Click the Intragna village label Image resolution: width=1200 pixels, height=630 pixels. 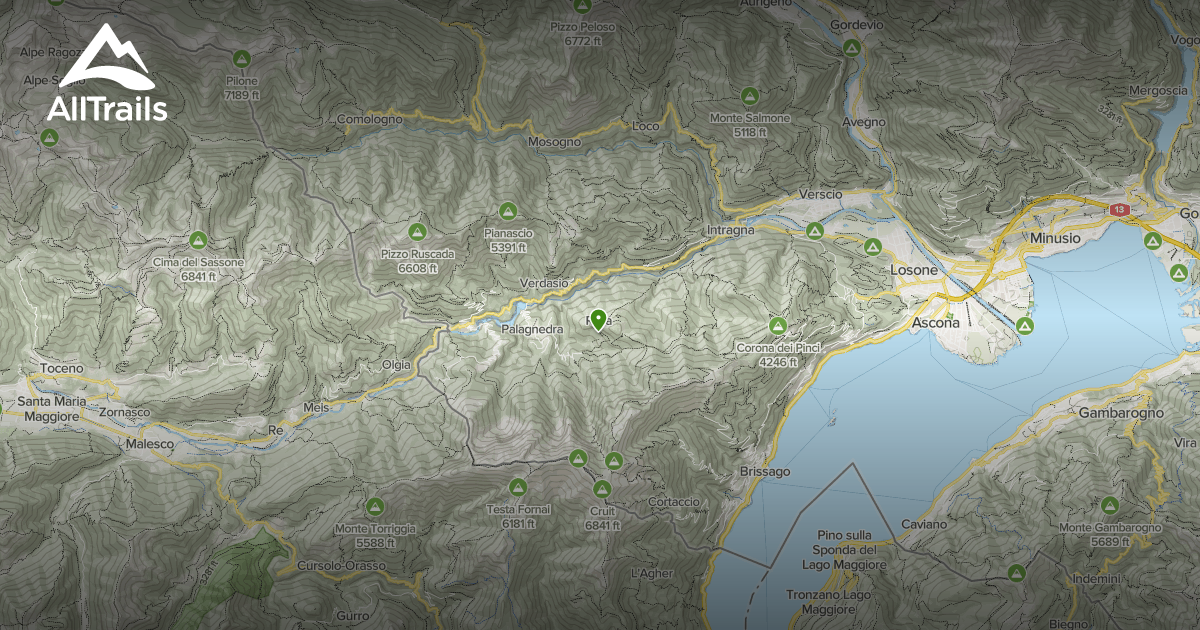(x=730, y=232)
